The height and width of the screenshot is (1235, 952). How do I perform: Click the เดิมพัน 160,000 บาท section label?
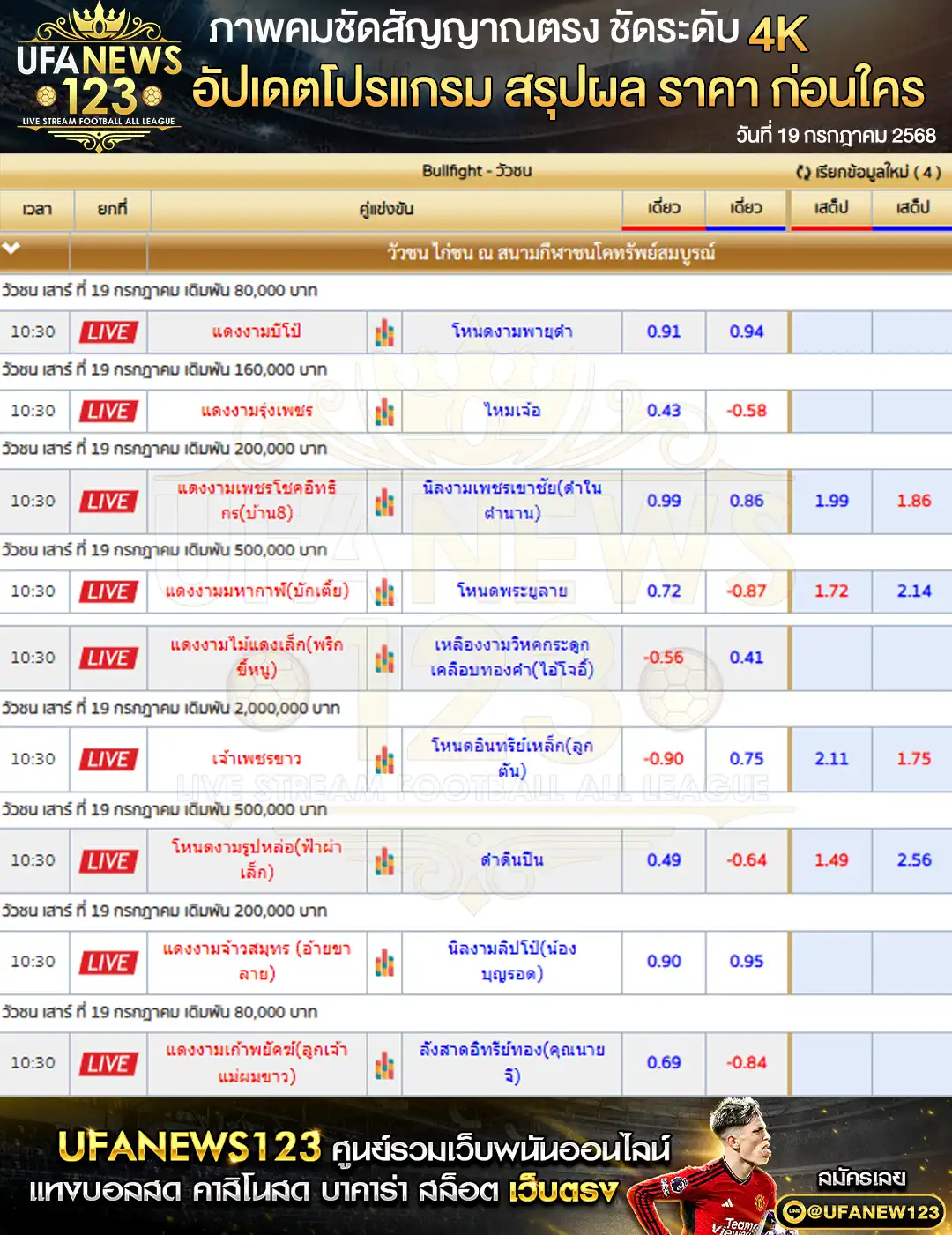(x=164, y=369)
